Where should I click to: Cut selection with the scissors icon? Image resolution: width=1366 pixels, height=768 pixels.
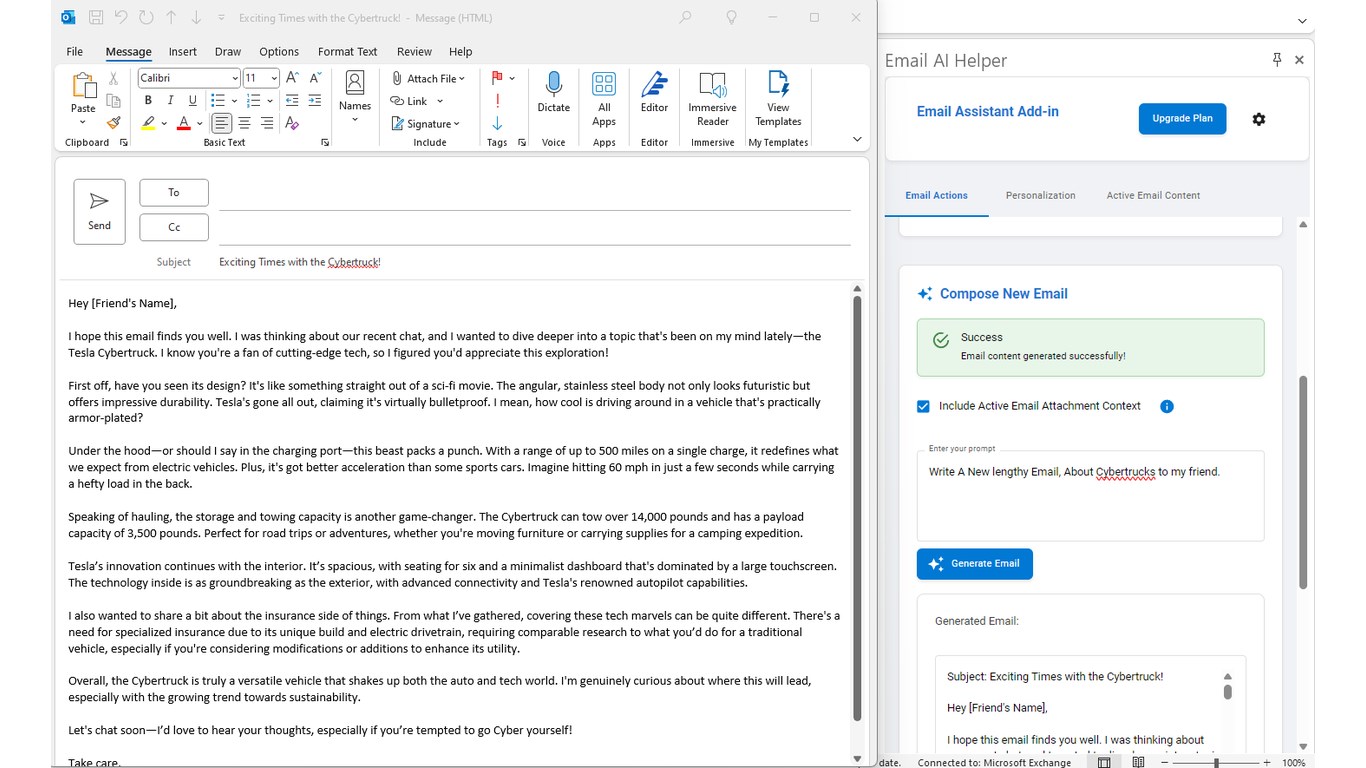click(x=113, y=78)
